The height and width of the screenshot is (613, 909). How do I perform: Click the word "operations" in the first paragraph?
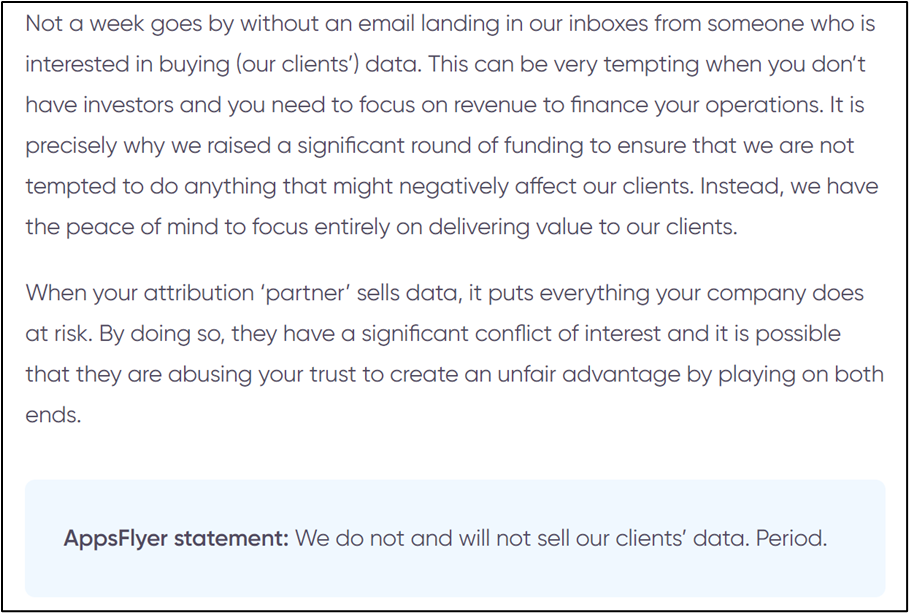pos(774,104)
